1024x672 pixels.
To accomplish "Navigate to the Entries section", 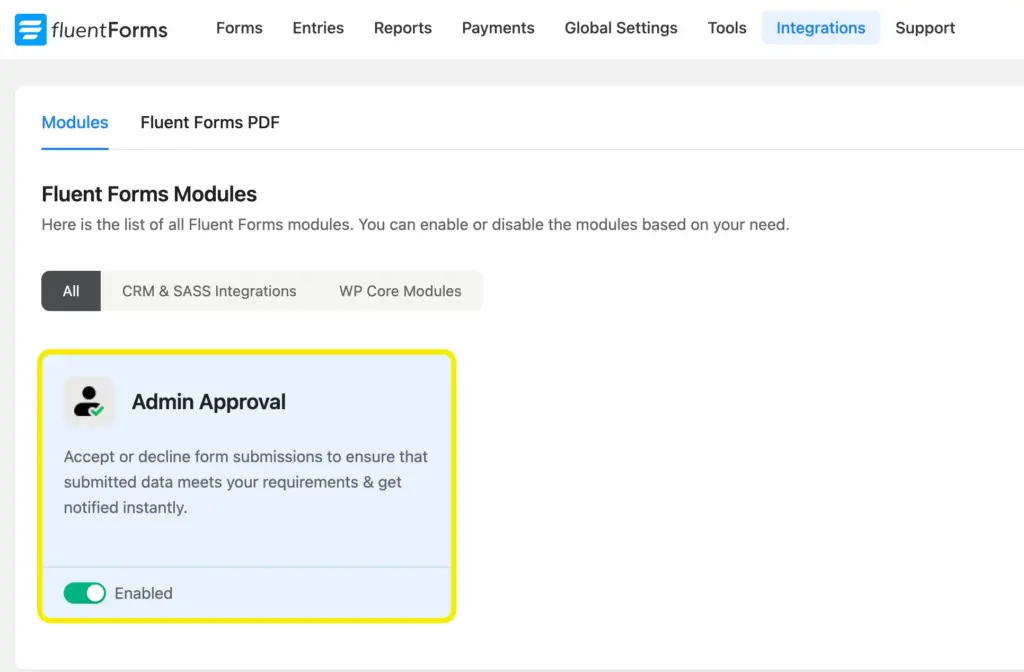I will [317, 28].
